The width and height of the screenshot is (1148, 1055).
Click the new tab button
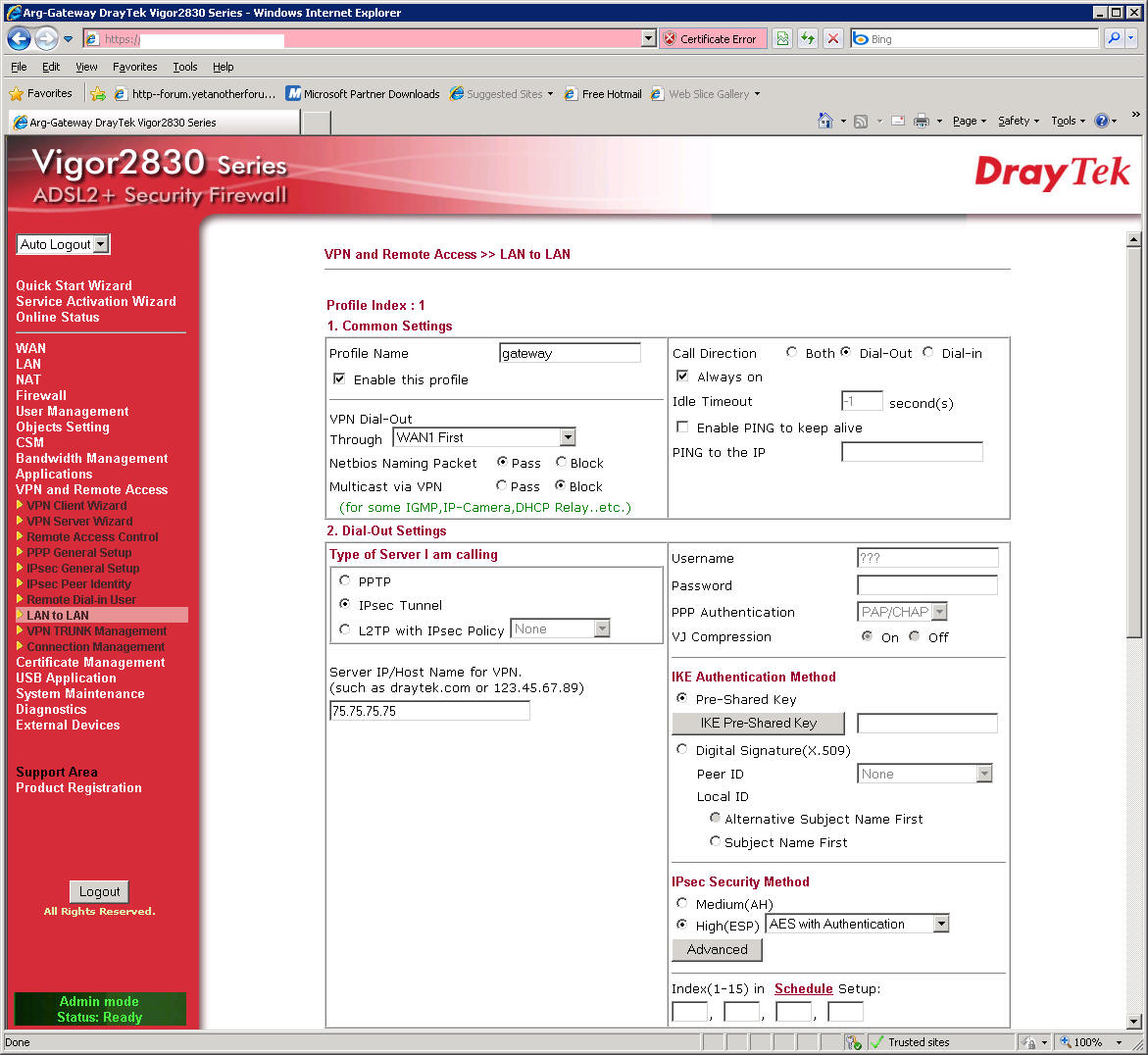pyautogui.click(x=317, y=123)
